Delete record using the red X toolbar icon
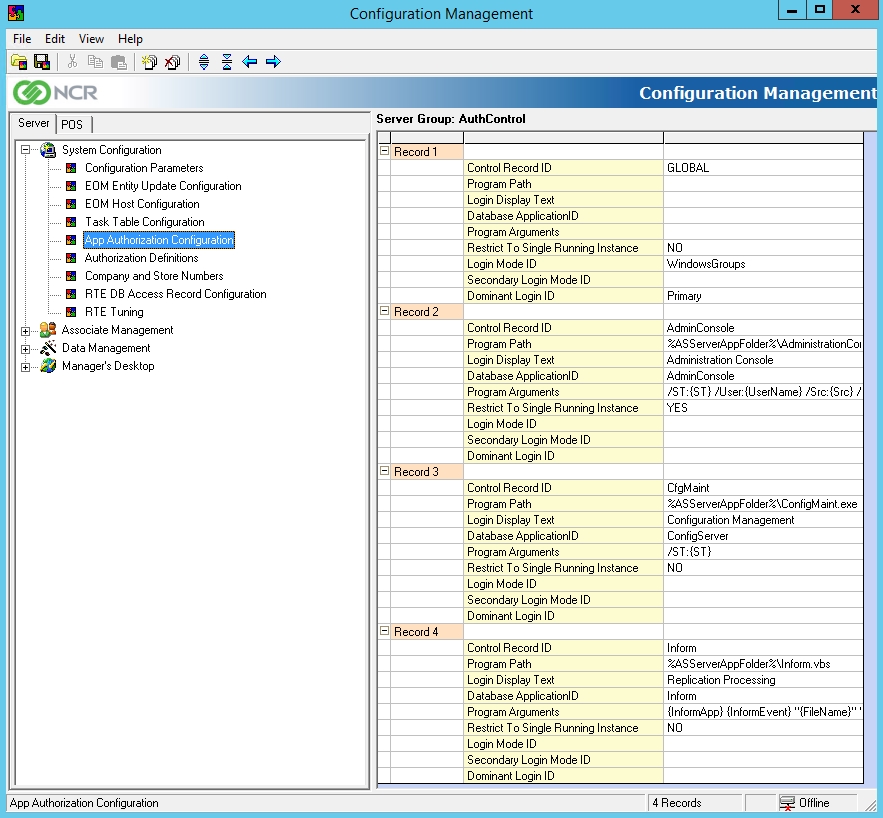Viewport: 883px width, 818px height. tap(172, 61)
